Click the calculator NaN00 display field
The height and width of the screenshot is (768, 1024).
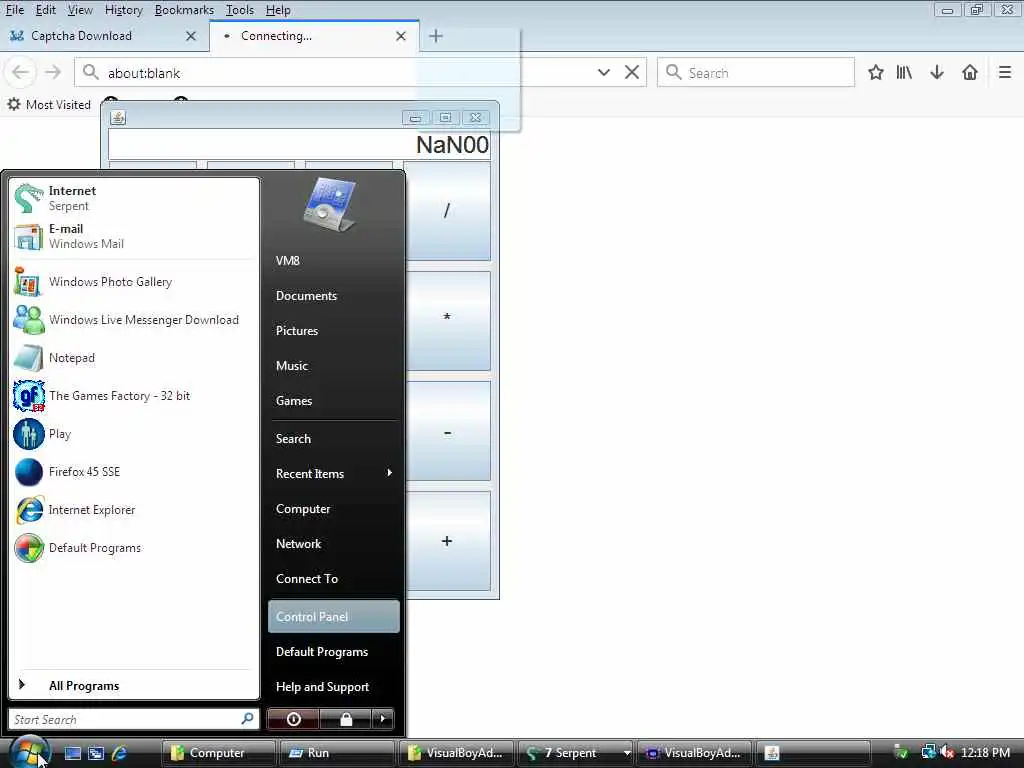pos(299,144)
